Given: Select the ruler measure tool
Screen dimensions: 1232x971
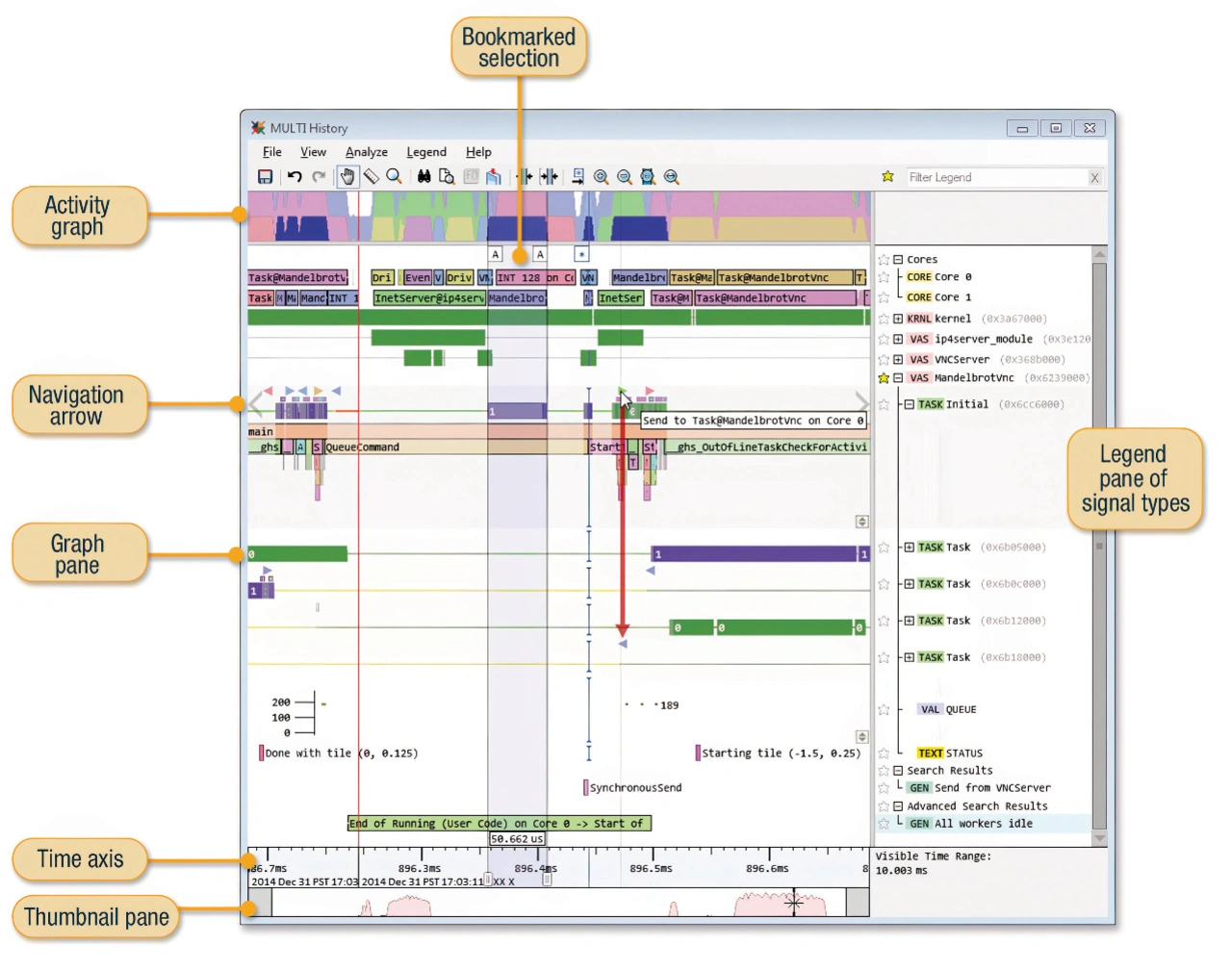Looking at the screenshot, I should click(371, 177).
